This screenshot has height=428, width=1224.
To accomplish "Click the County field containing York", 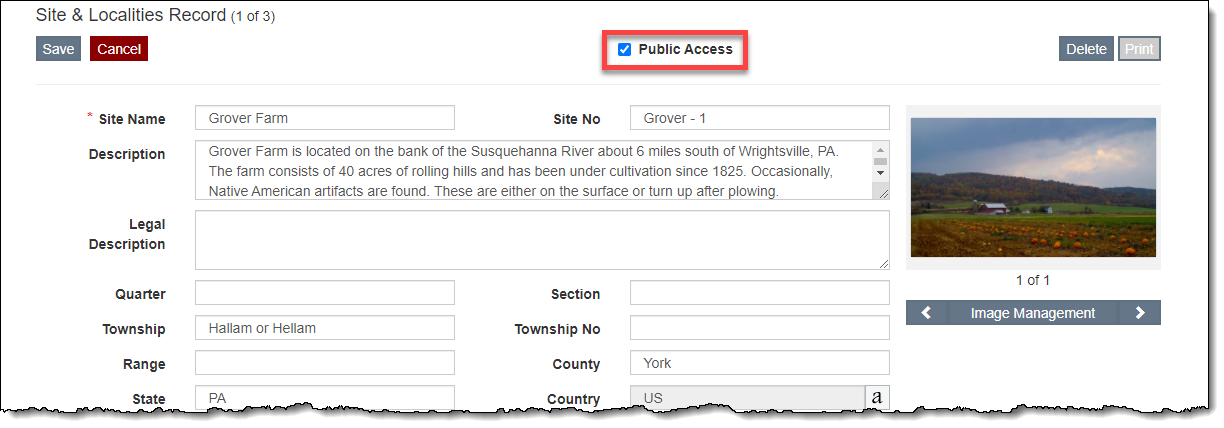I will point(759,363).
